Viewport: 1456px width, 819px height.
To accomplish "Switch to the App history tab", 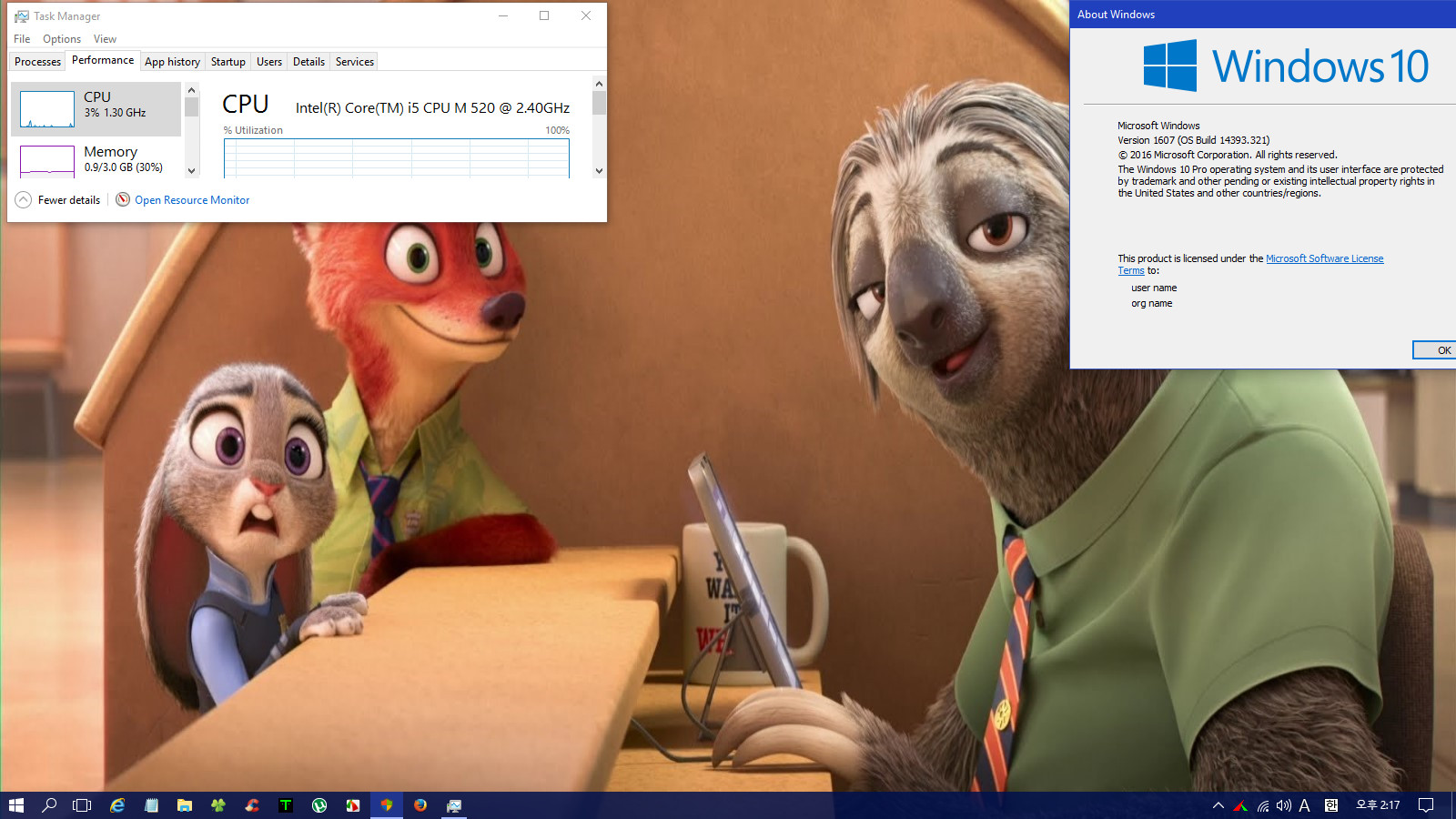I will tap(172, 62).
